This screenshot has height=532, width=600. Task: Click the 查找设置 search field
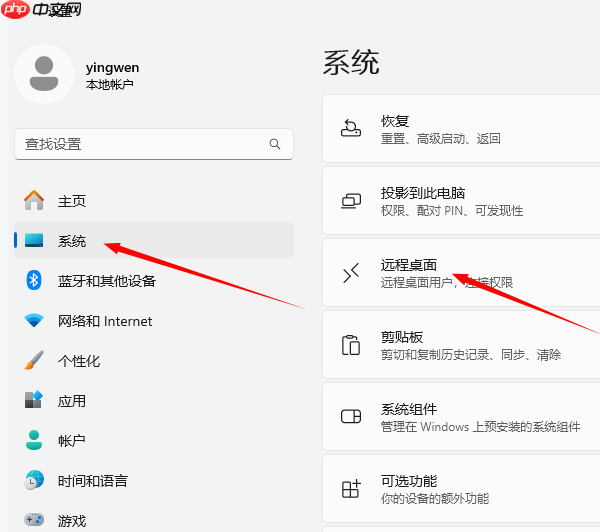pyautogui.click(x=154, y=144)
